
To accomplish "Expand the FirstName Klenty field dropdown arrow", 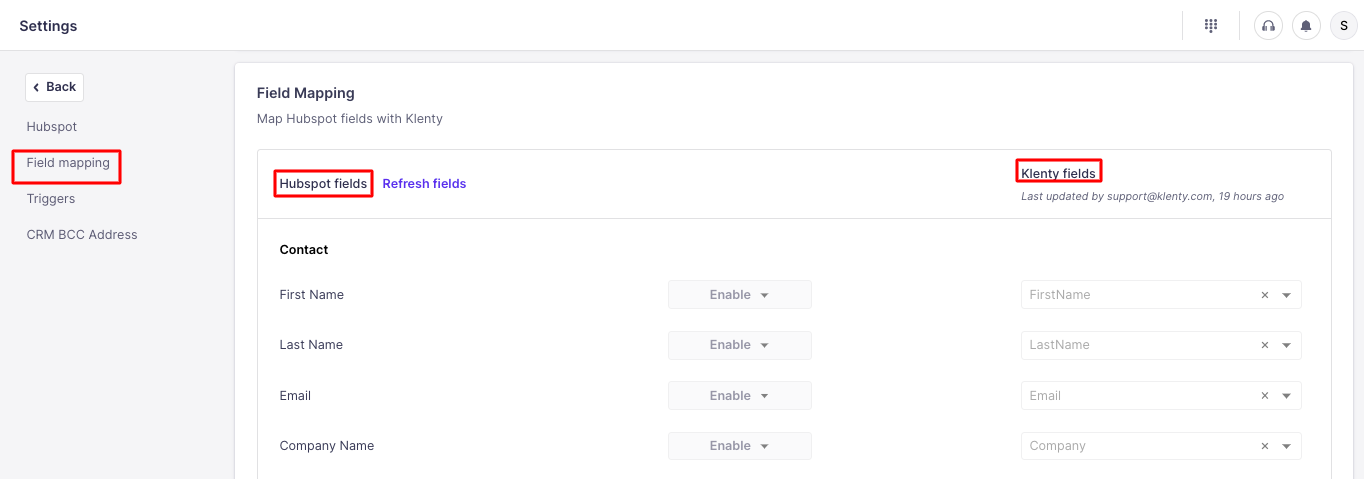I will (1286, 295).
